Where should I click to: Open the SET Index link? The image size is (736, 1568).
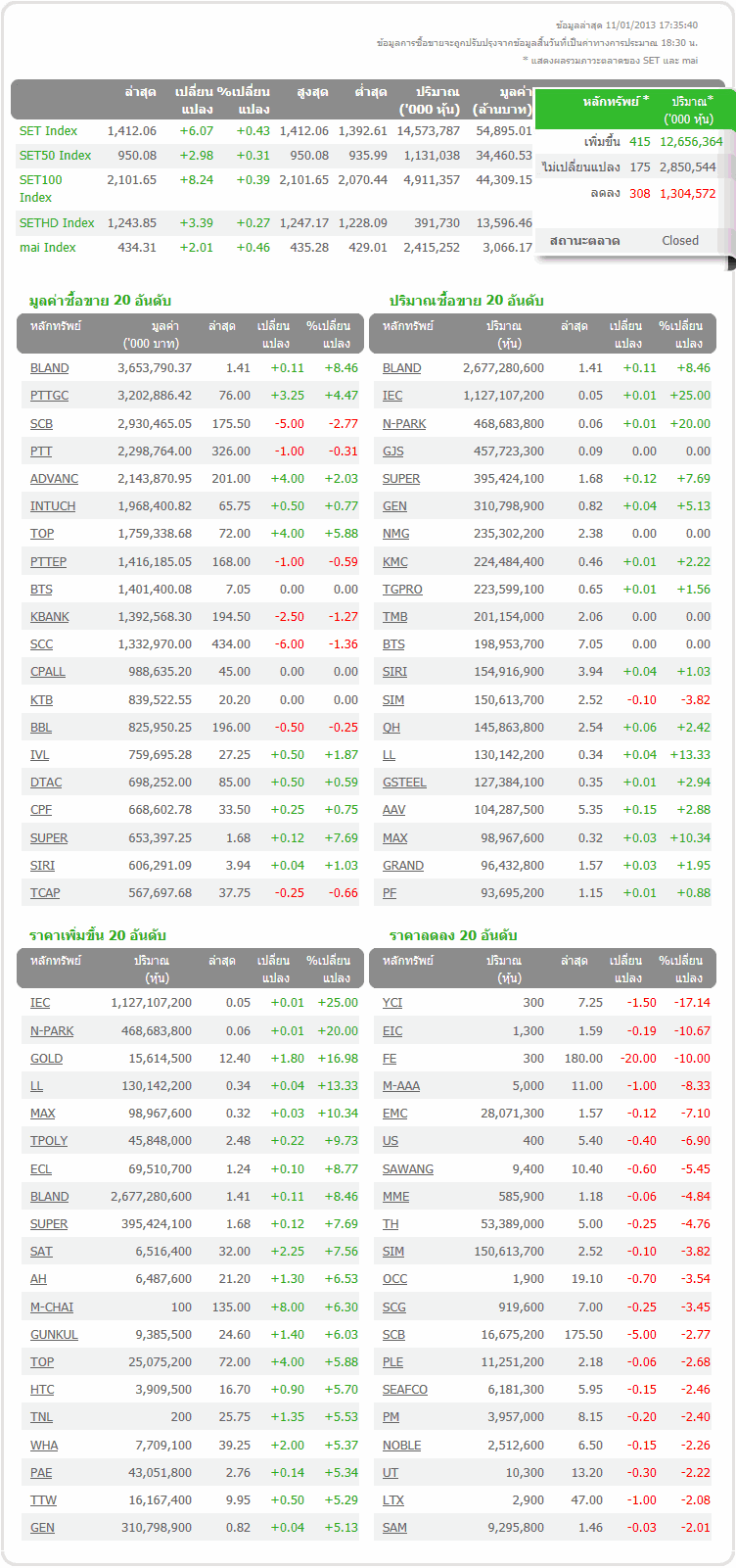click(48, 131)
